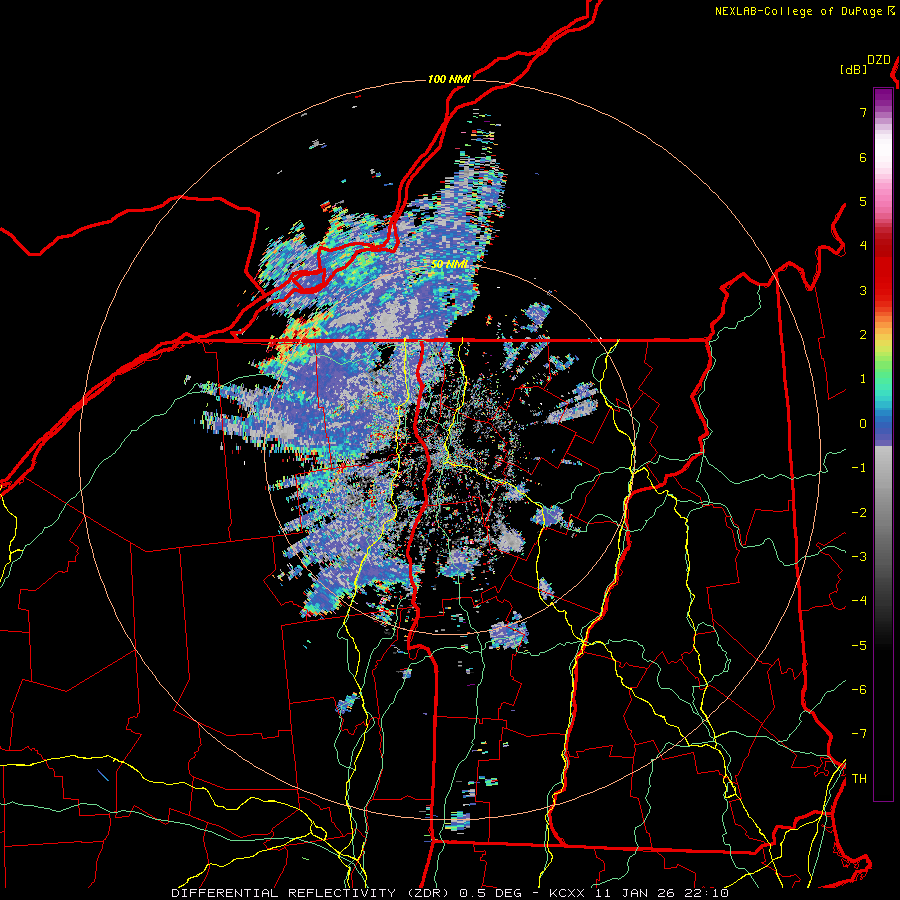The width and height of the screenshot is (900, 900).
Task: Click the TH threshold label on legend
Action: [859, 779]
